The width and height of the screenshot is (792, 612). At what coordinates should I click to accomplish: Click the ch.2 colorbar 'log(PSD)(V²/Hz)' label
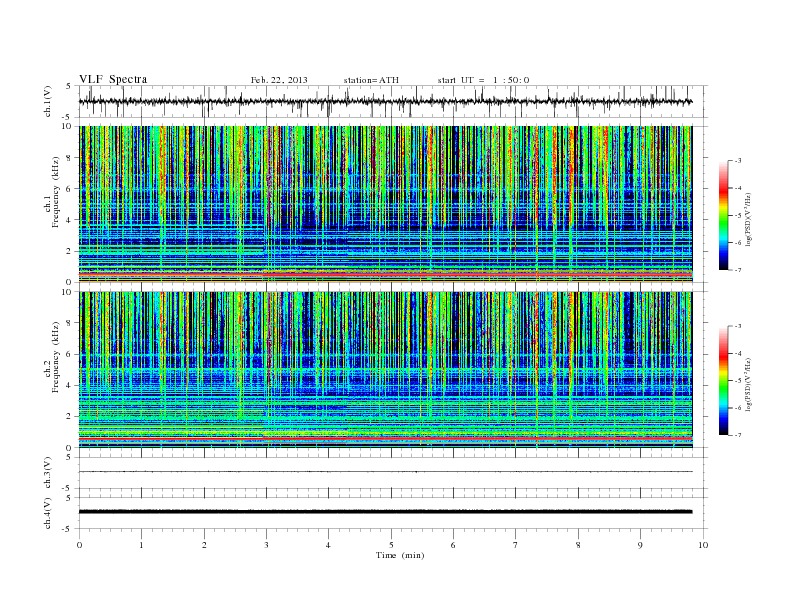tap(748, 384)
